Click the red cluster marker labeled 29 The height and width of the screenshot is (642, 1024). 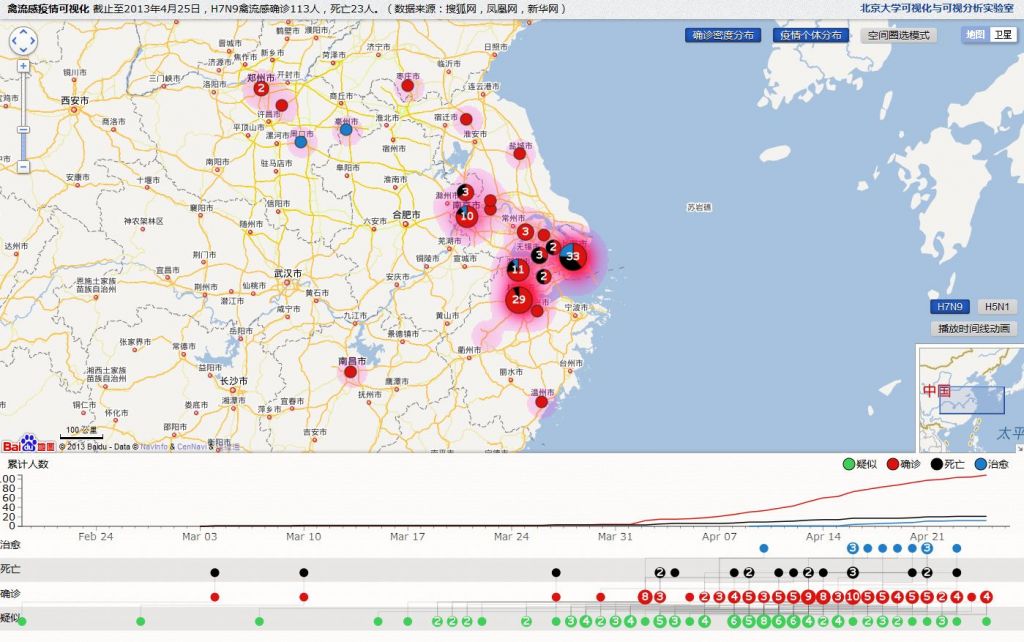tap(518, 299)
